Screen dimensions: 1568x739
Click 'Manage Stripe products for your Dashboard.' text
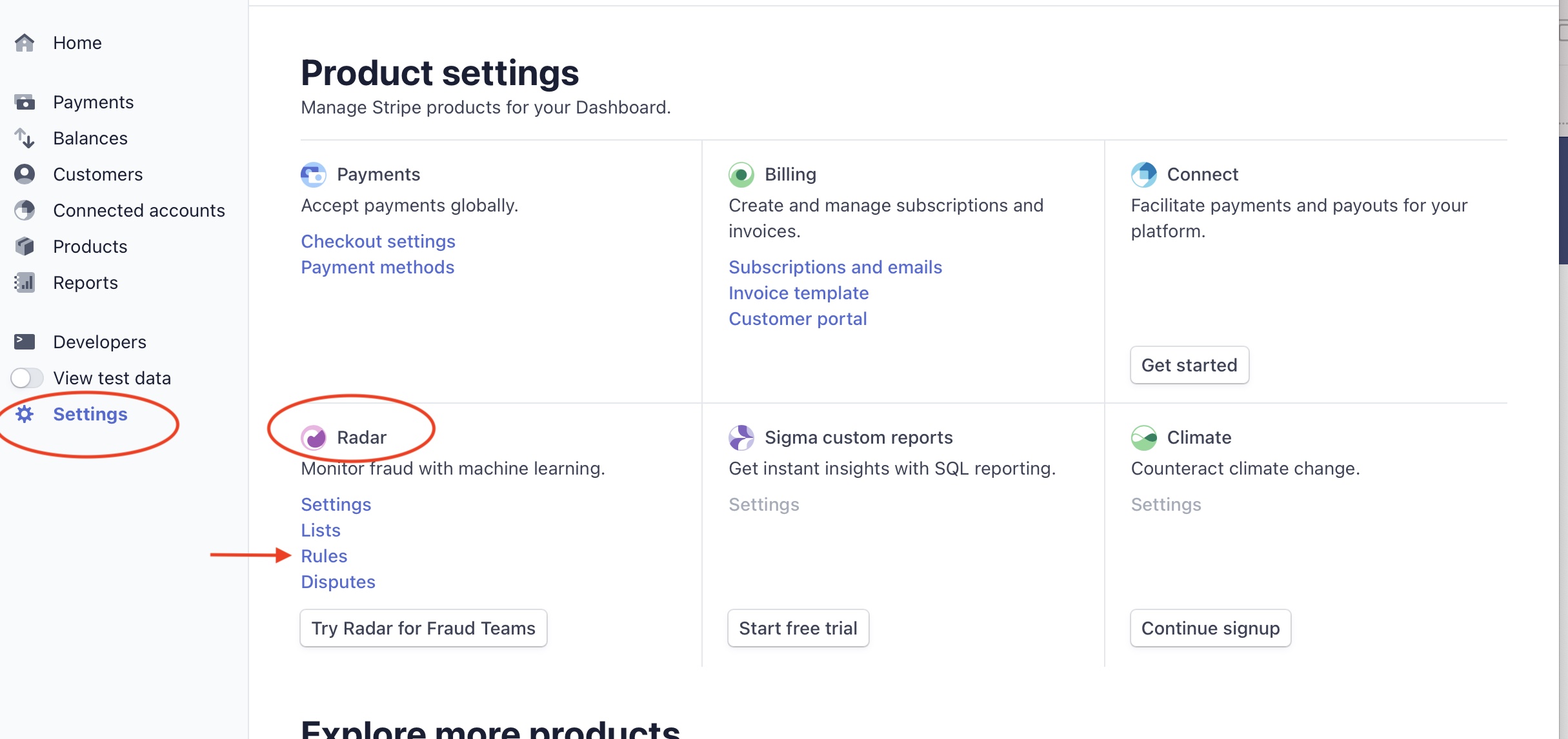point(486,107)
